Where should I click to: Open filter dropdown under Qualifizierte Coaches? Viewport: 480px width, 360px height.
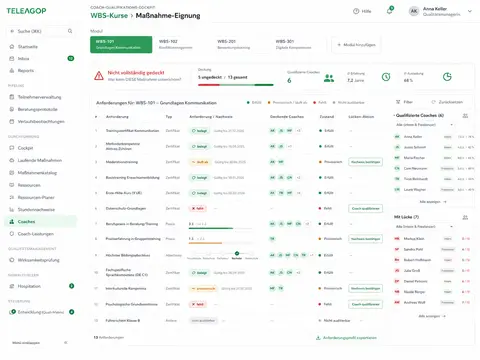[x=424, y=125]
